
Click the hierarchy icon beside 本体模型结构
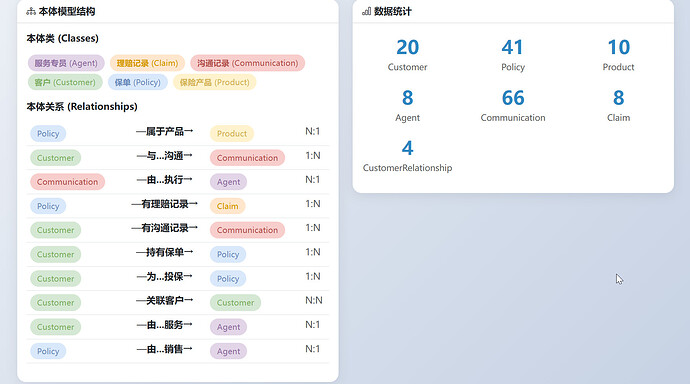tap(31, 12)
